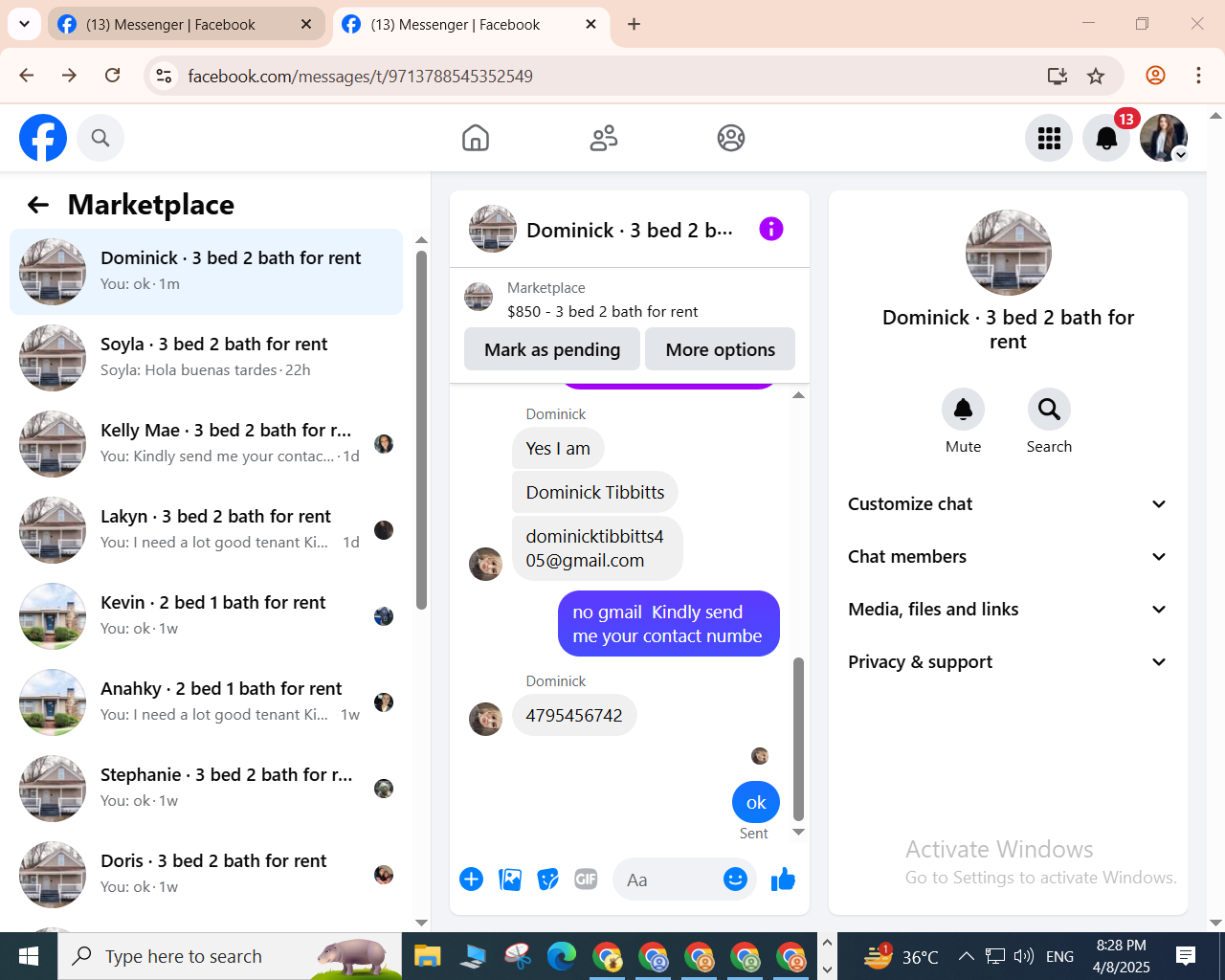
Task: Click the $850 - 3 bed 2 bath listing link
Action: point(602,311)
